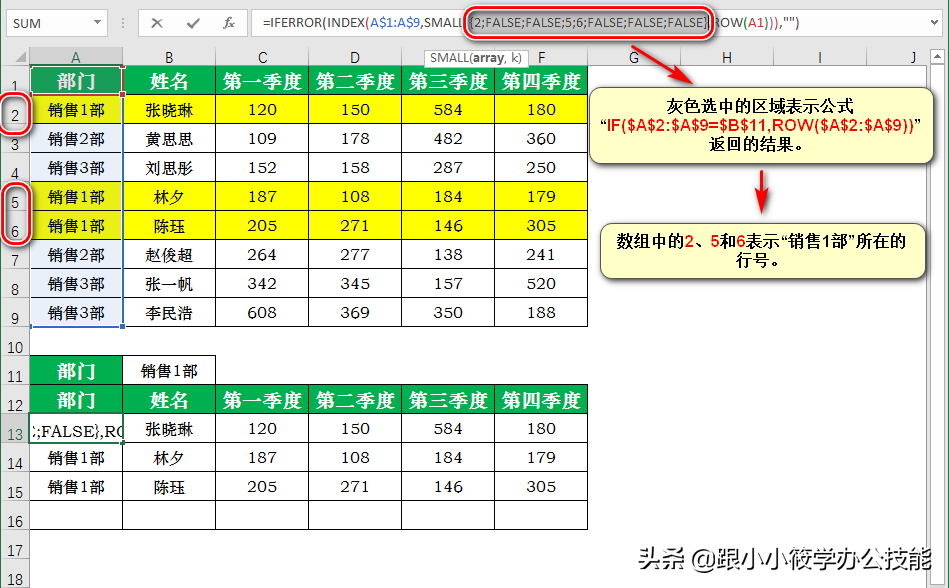Select cell 赵俊超
This screenshot has height=588, width=949.
(x=169, y=255)
